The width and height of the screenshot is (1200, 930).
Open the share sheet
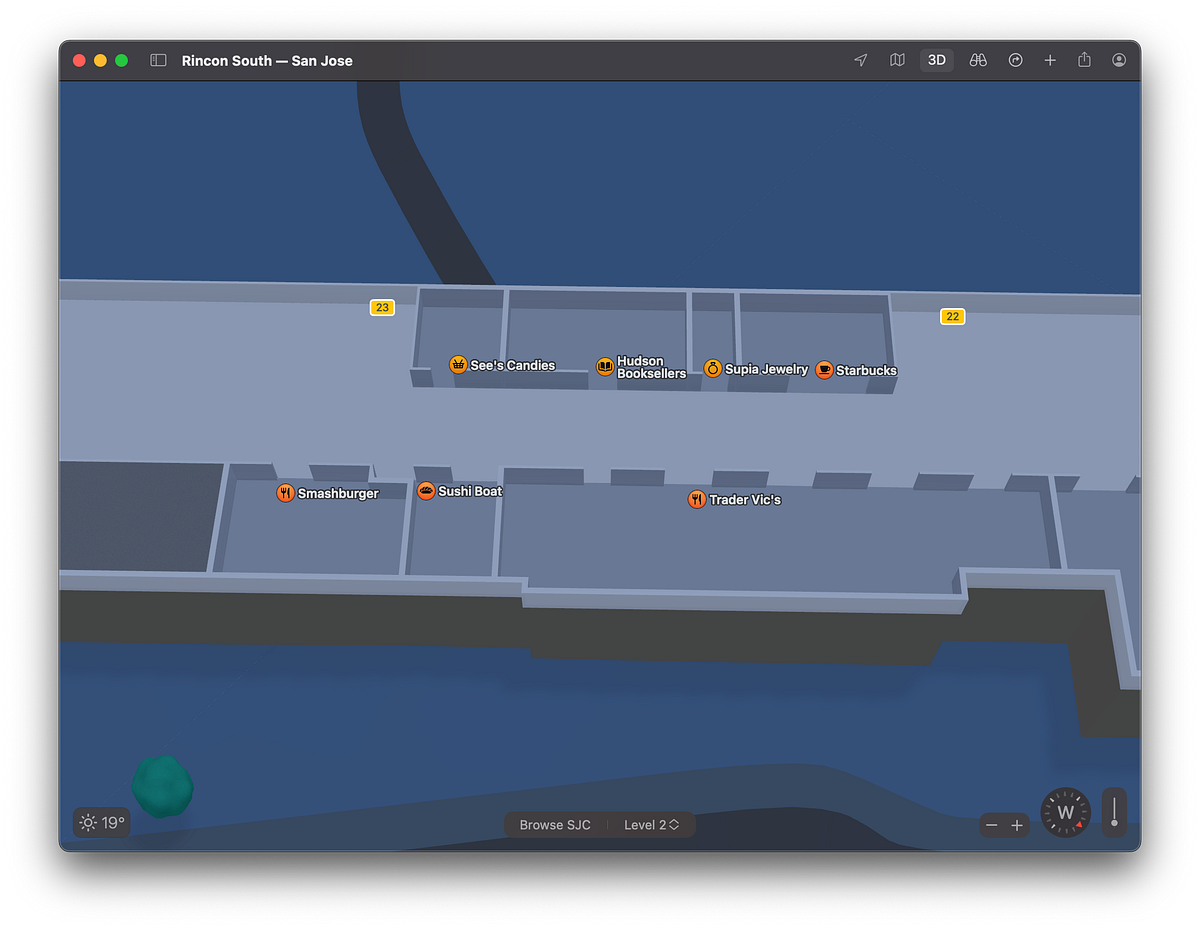(1084, 60)
